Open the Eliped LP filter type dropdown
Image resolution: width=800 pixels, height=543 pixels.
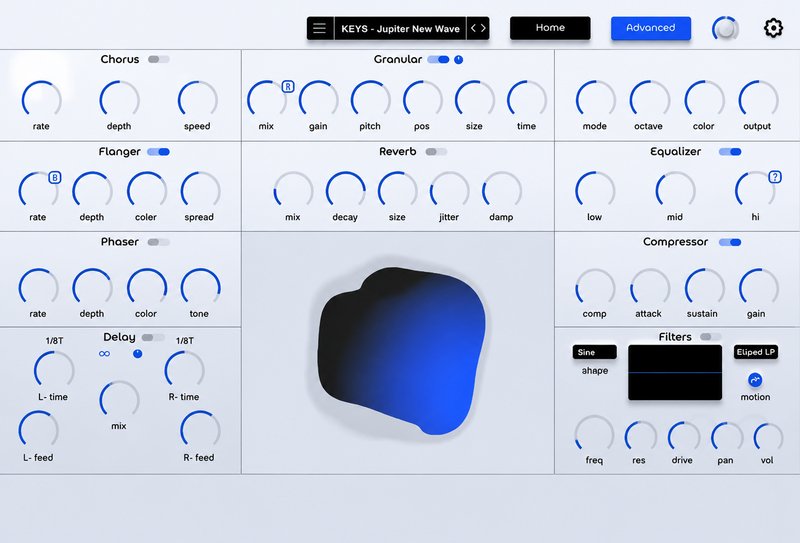(x=756, y=352)
